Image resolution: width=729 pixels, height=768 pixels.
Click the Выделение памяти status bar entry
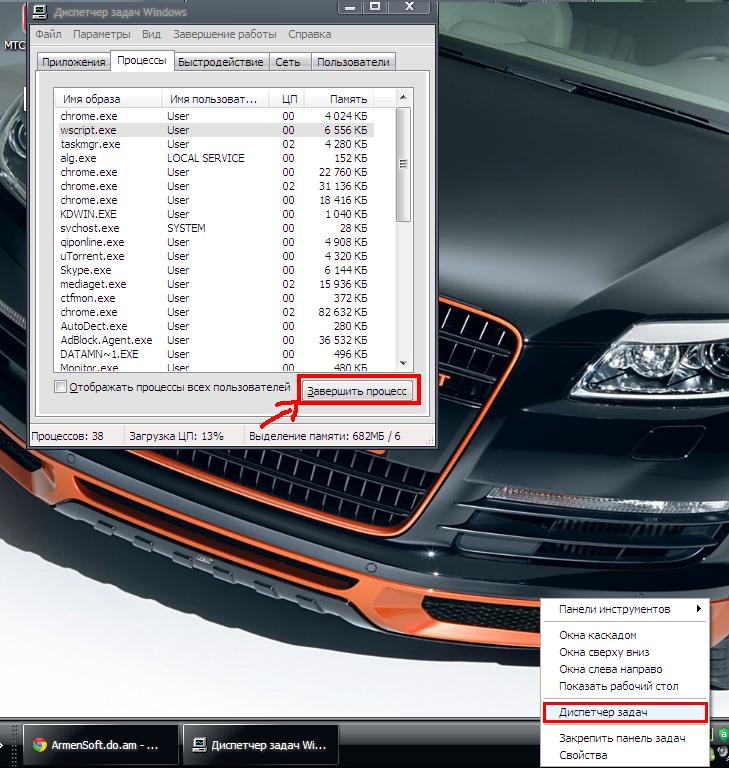(324, 436)
